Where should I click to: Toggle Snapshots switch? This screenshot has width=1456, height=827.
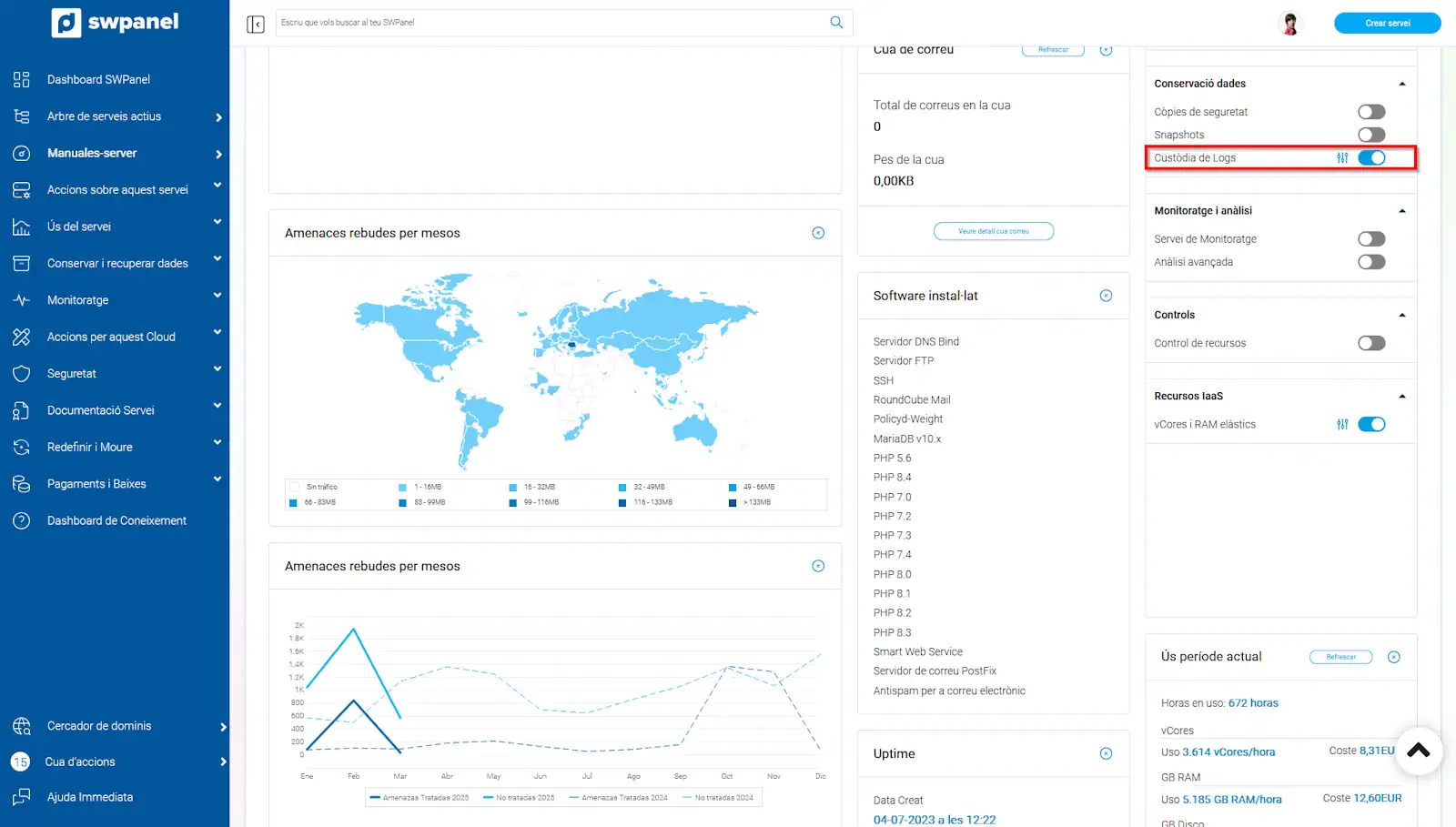click(1371, 135)
